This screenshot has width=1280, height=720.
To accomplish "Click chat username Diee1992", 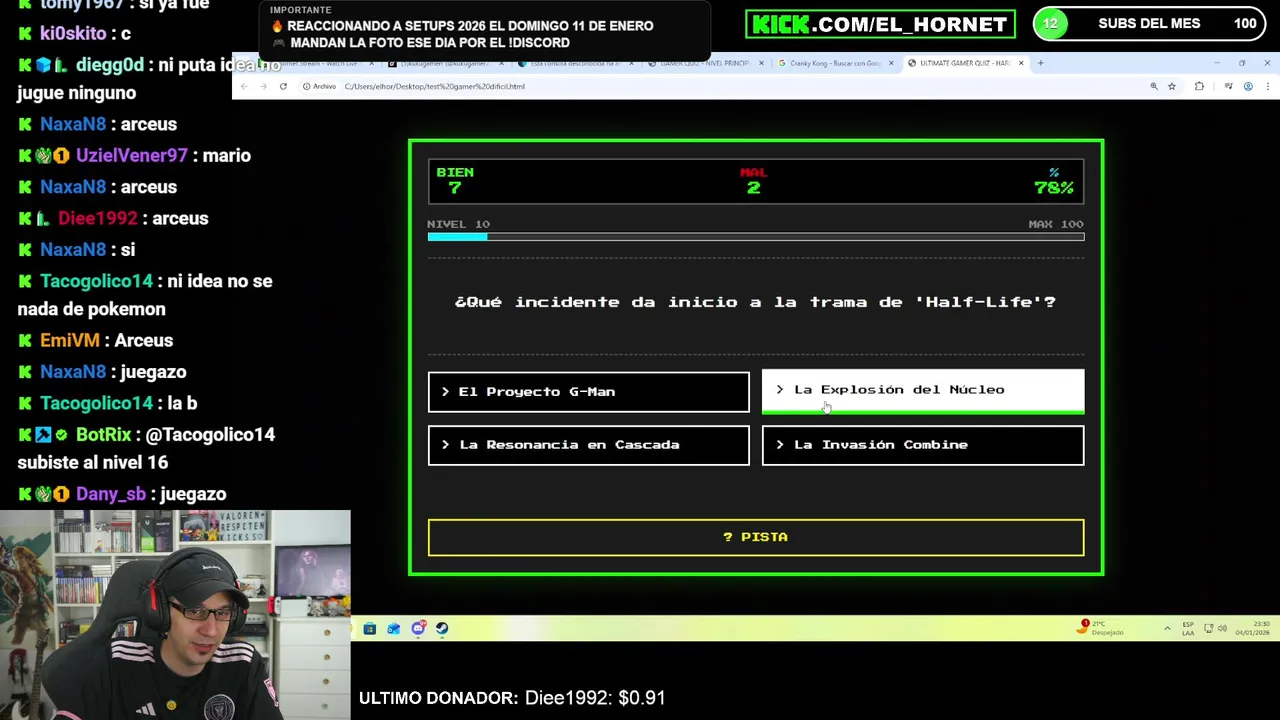I will [x=97, y=219].
